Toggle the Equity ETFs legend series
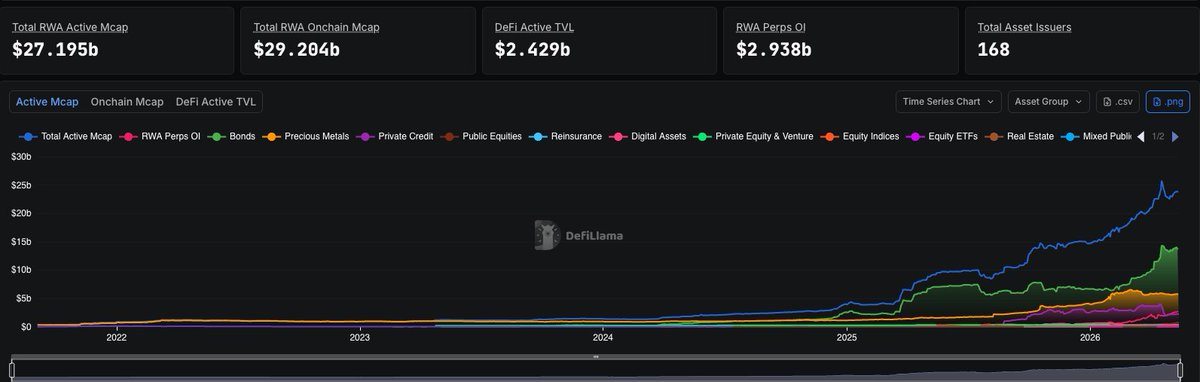 [x=943, y=136]
